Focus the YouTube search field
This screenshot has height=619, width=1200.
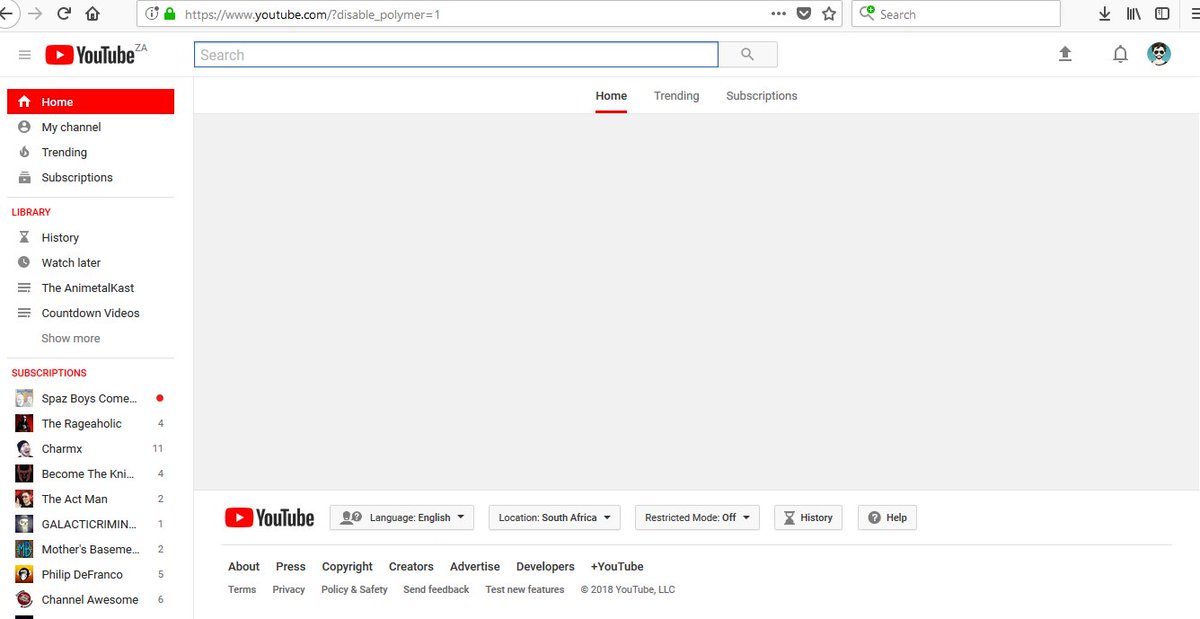coord(456,55)
